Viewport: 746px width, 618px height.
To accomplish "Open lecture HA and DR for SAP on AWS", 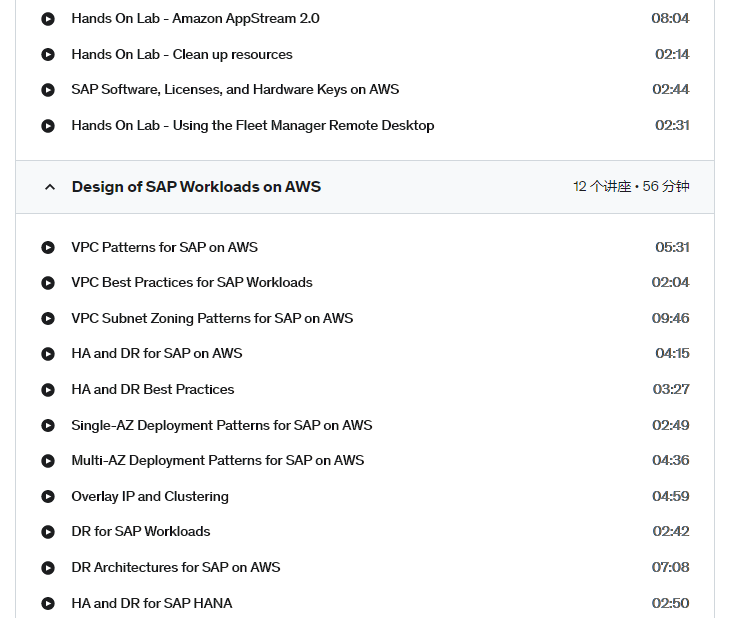I will (x=157, y=353).
